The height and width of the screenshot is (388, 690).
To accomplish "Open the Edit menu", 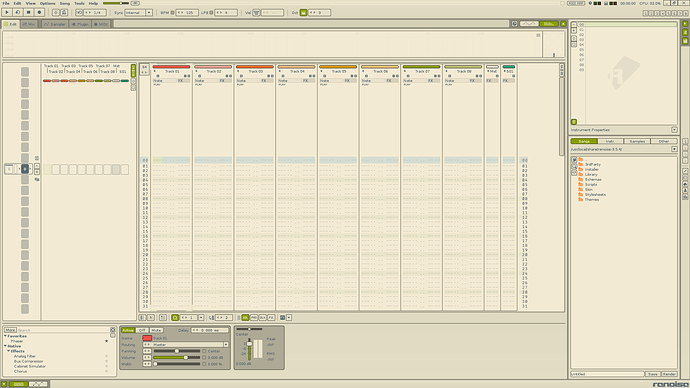I will click(17, 3).
